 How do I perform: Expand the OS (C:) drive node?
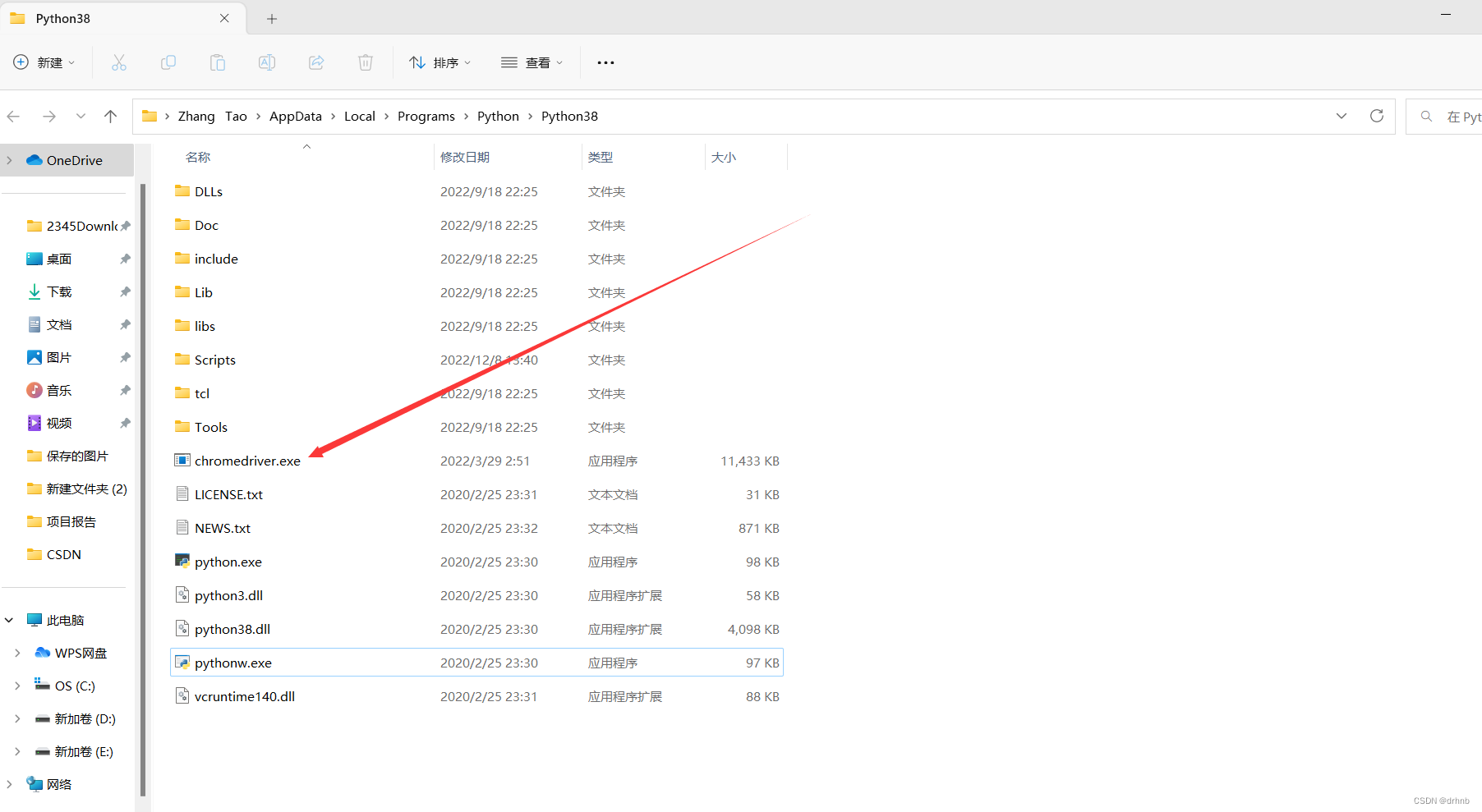[x=18, y=686]
